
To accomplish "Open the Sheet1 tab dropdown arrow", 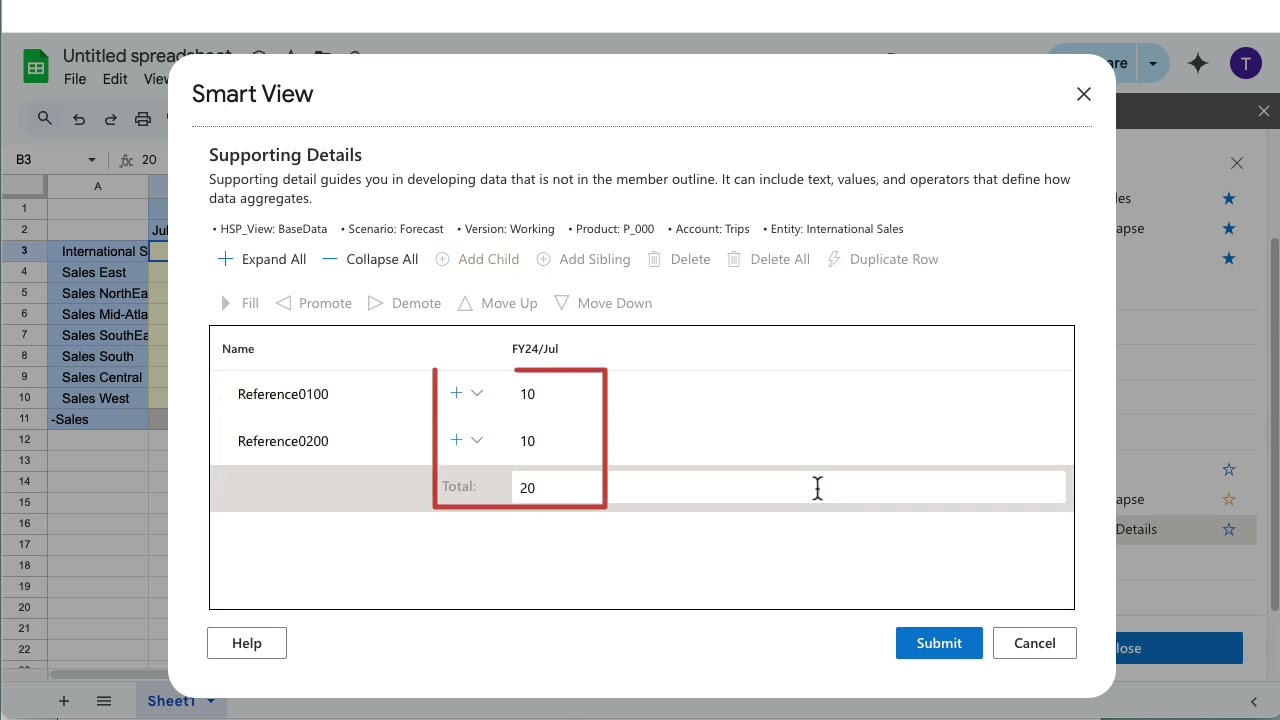I will pyautogui.click(x=211, y=701).
